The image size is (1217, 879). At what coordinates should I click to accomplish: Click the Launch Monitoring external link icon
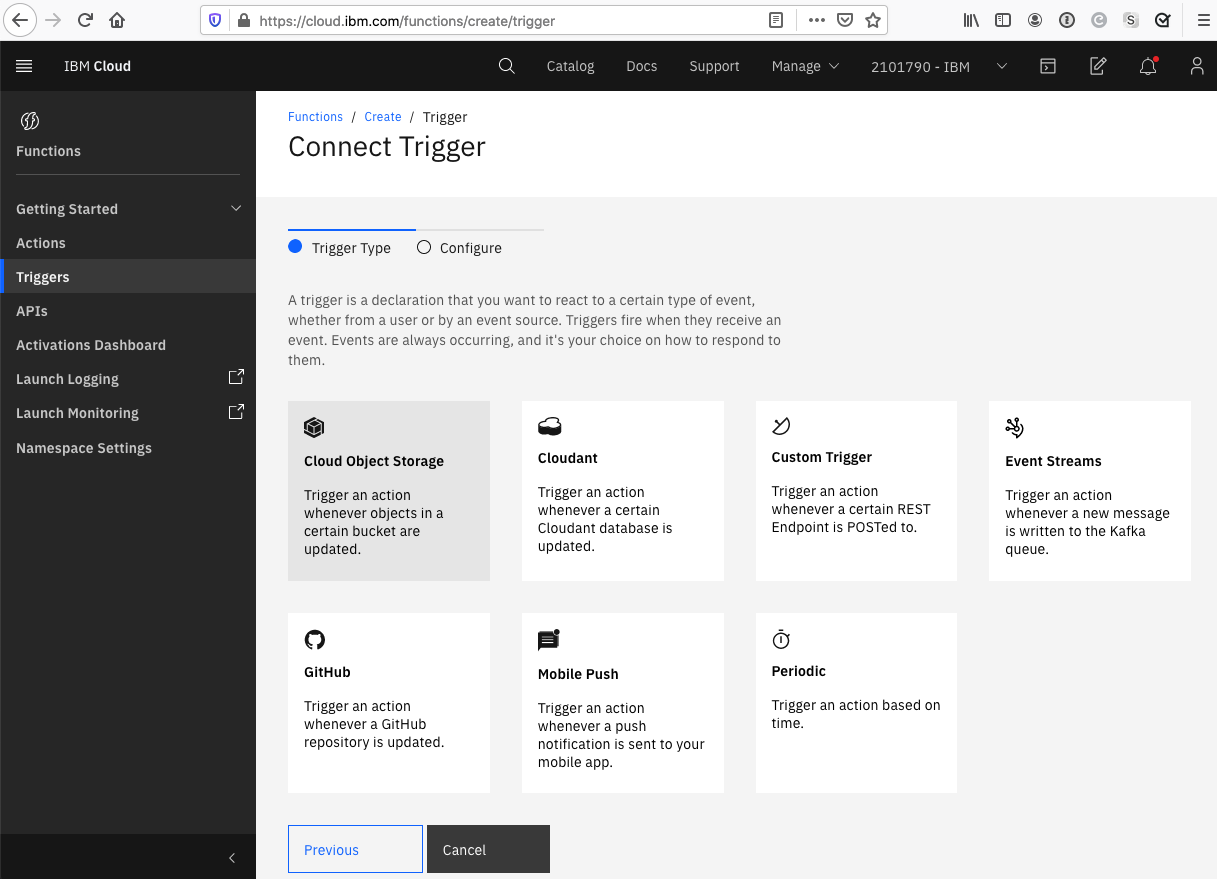(x=236, y=412)
